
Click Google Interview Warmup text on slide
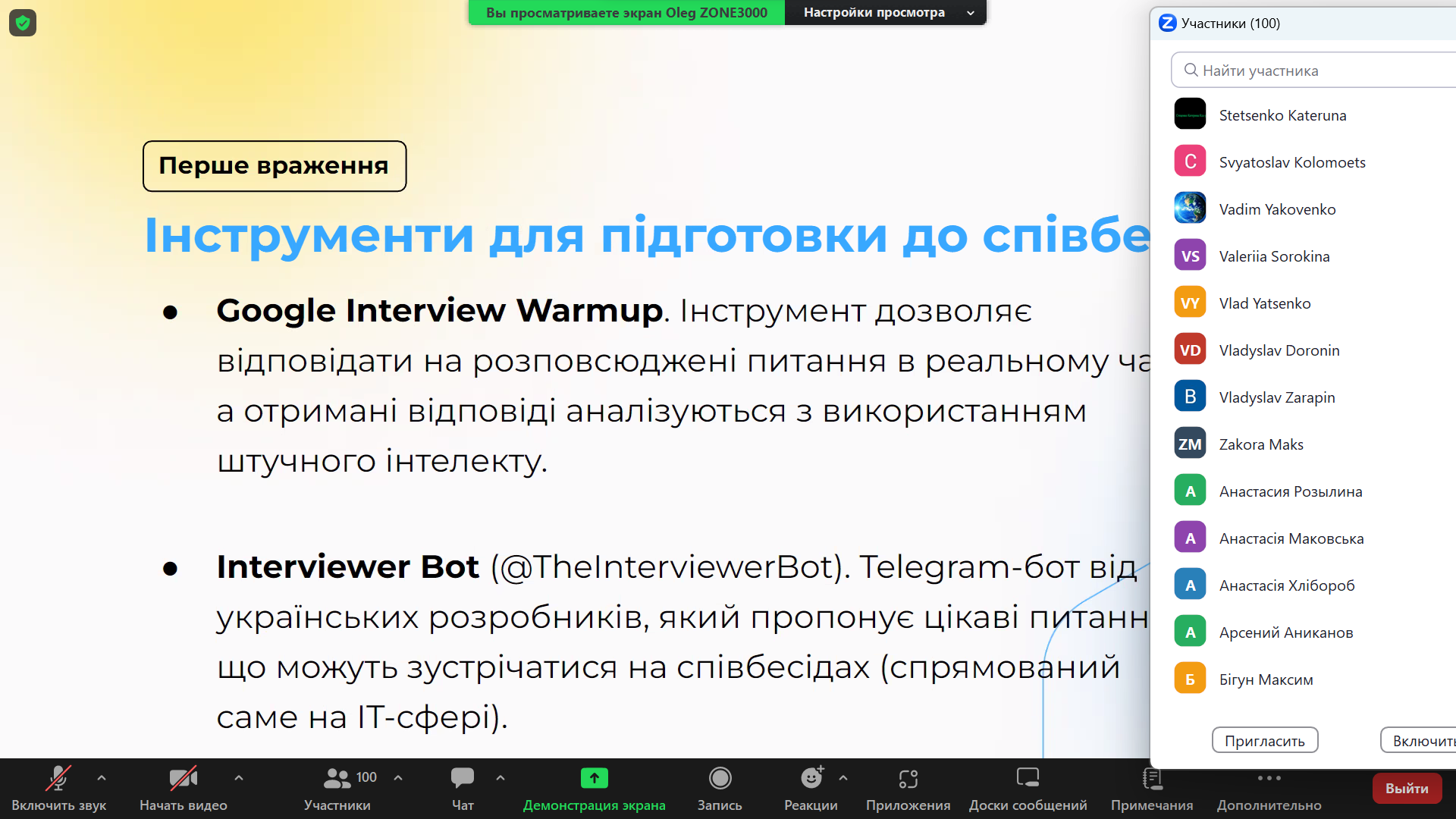[x=439, y=311]
